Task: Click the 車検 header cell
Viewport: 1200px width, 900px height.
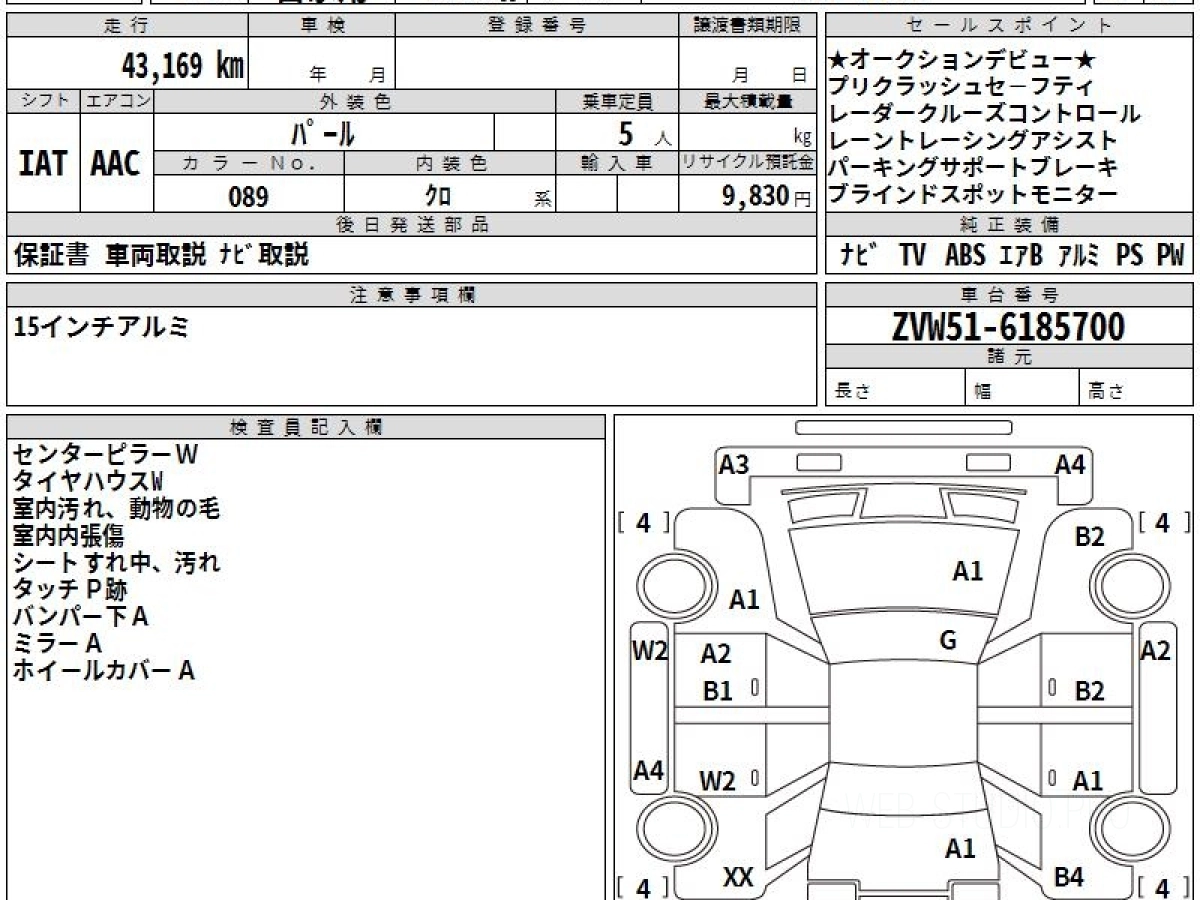Action: pyautogui.click(x=322, y=26)
